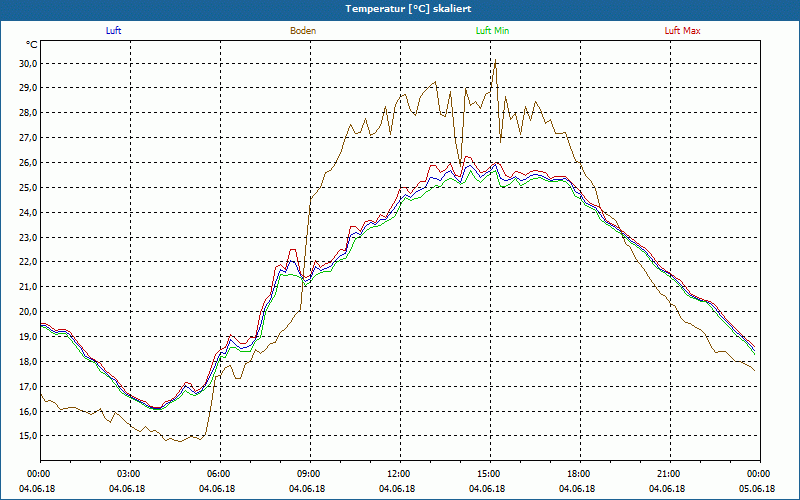Click the red 'Luft Max' legend label
Viewport: 800px width, 500px height.
coord(682,31)
